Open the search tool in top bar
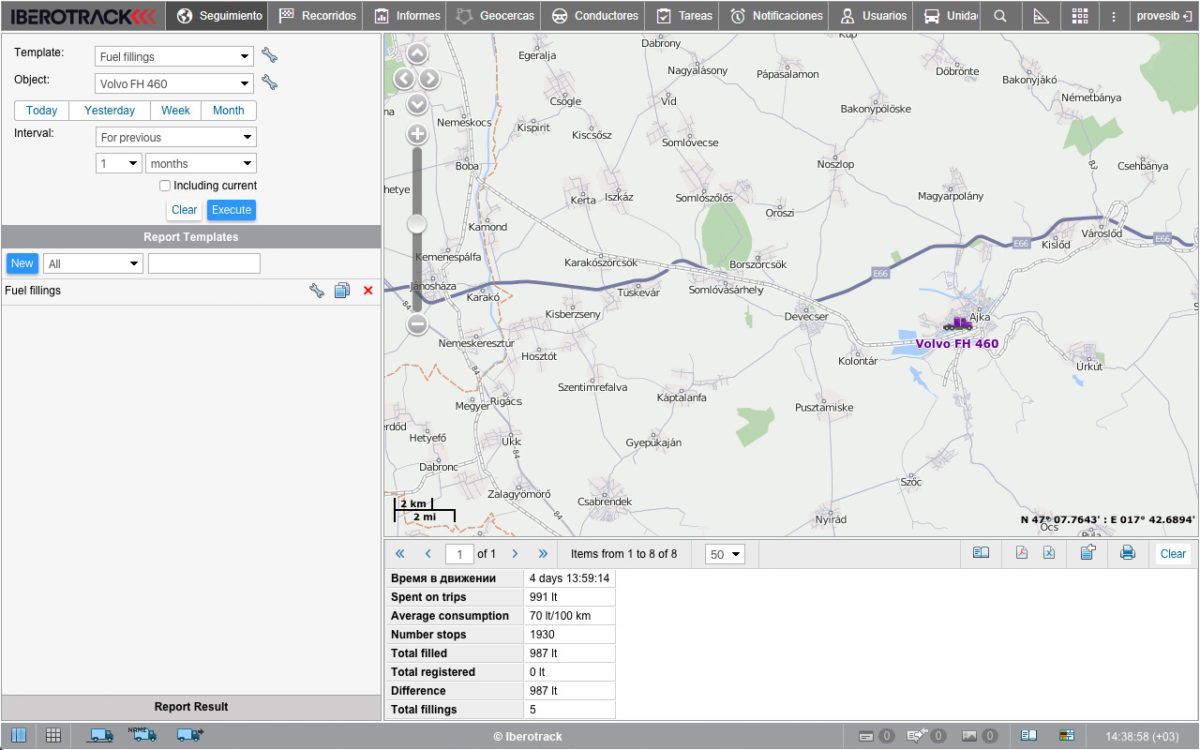 point(1000,16)
